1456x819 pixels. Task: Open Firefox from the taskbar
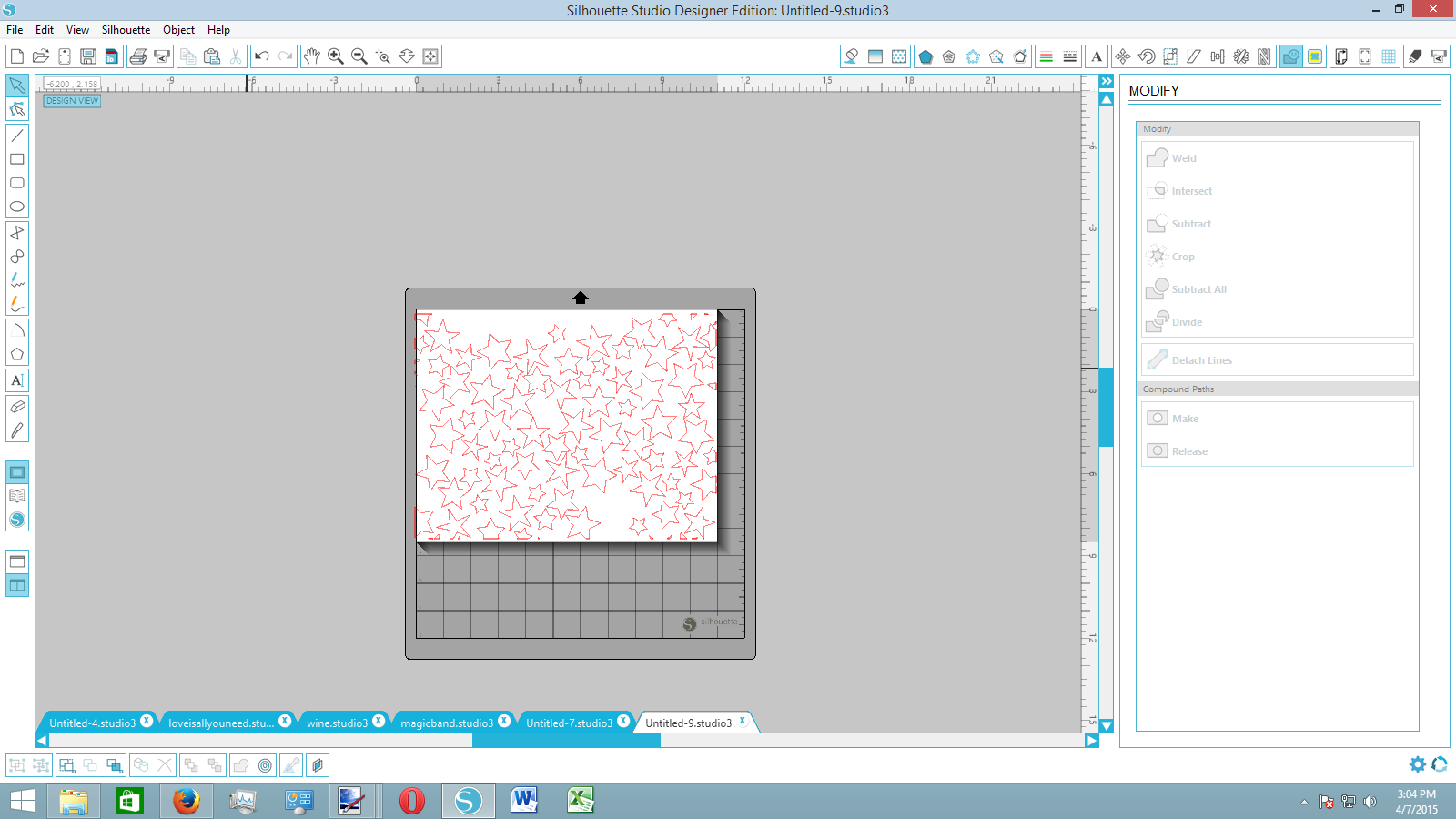[187, 801]
